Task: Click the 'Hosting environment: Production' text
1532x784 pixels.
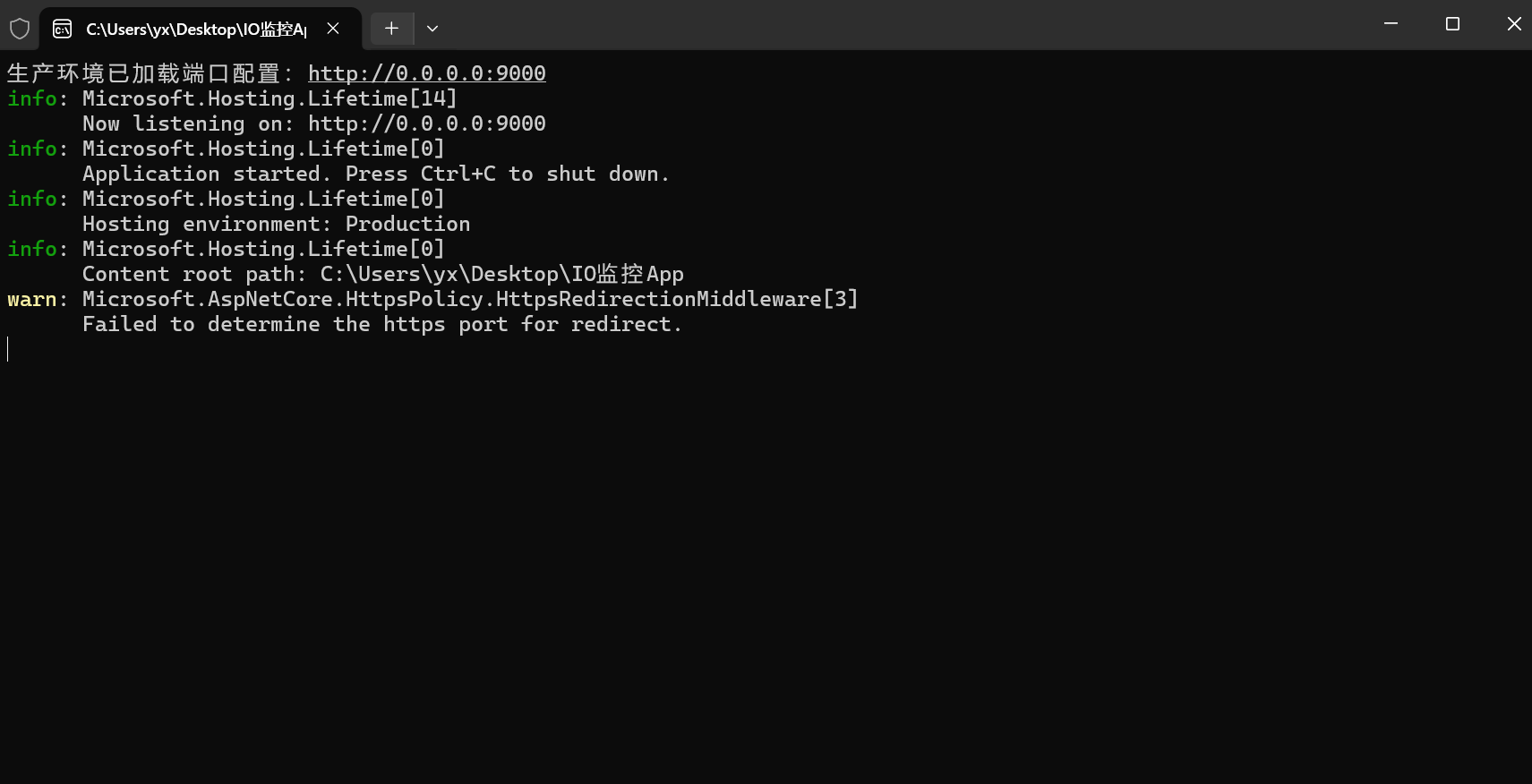Action: pyautogui.click(x=276, y=224)
